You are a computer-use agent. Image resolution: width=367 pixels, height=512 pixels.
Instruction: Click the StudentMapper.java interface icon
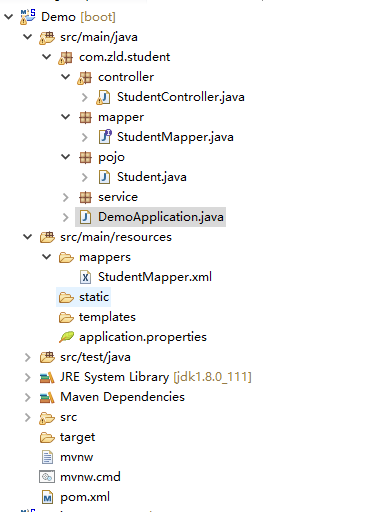coord(105,137)
